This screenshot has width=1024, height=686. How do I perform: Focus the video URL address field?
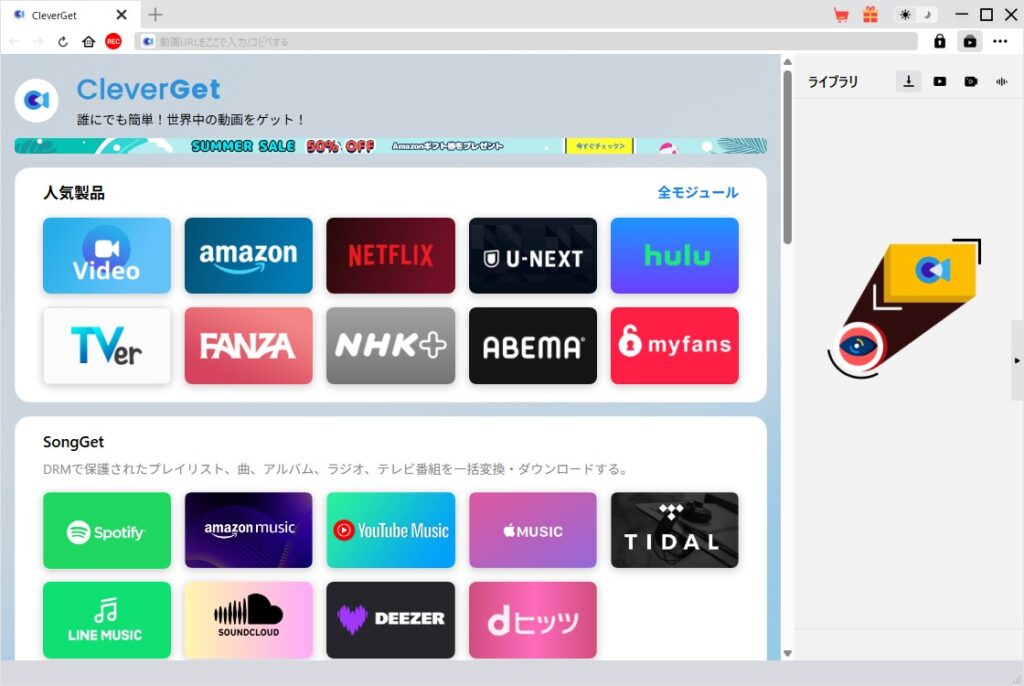tap(526, 41)
